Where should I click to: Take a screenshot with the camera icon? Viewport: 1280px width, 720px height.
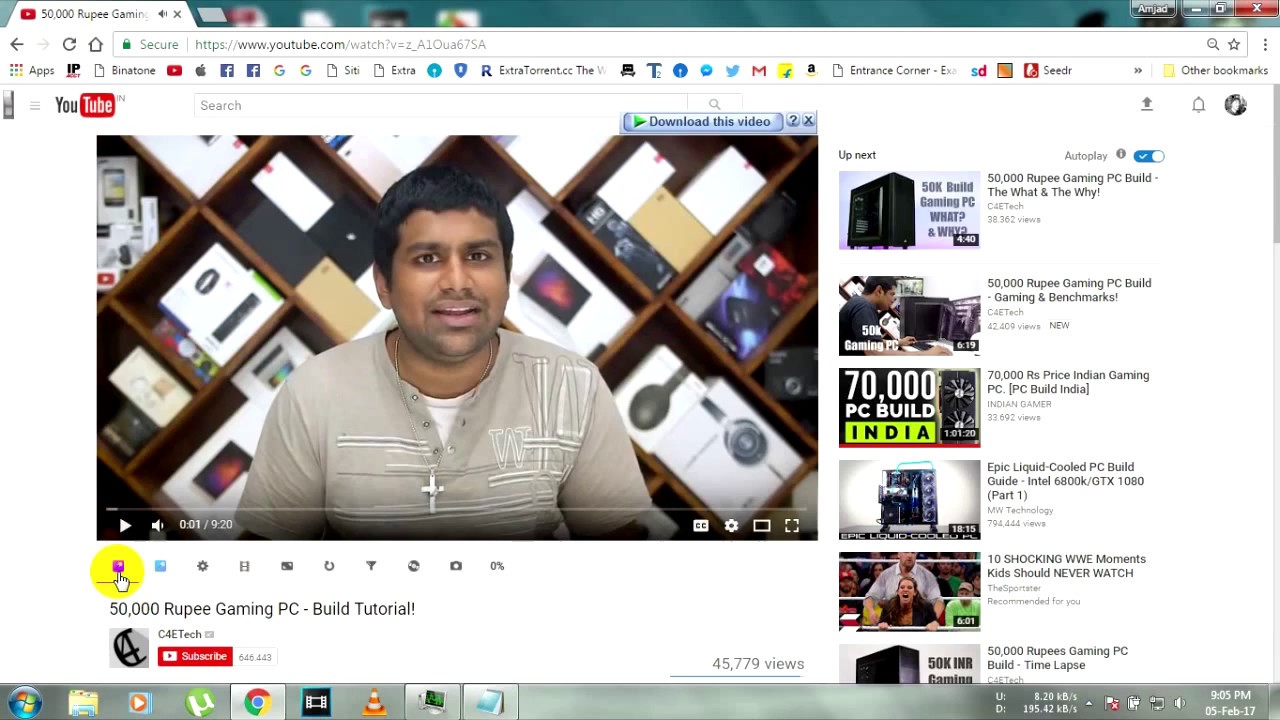coord(456,566)
